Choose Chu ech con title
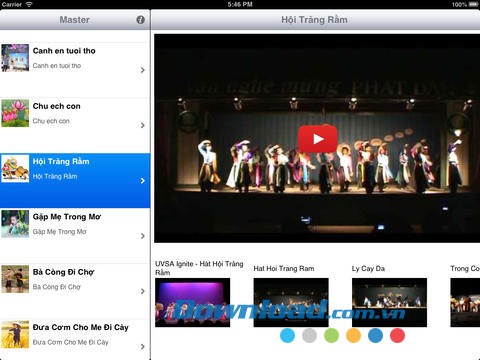Image resolution: width=480 pixels, height=360 pixels. [x=57, y=106]
